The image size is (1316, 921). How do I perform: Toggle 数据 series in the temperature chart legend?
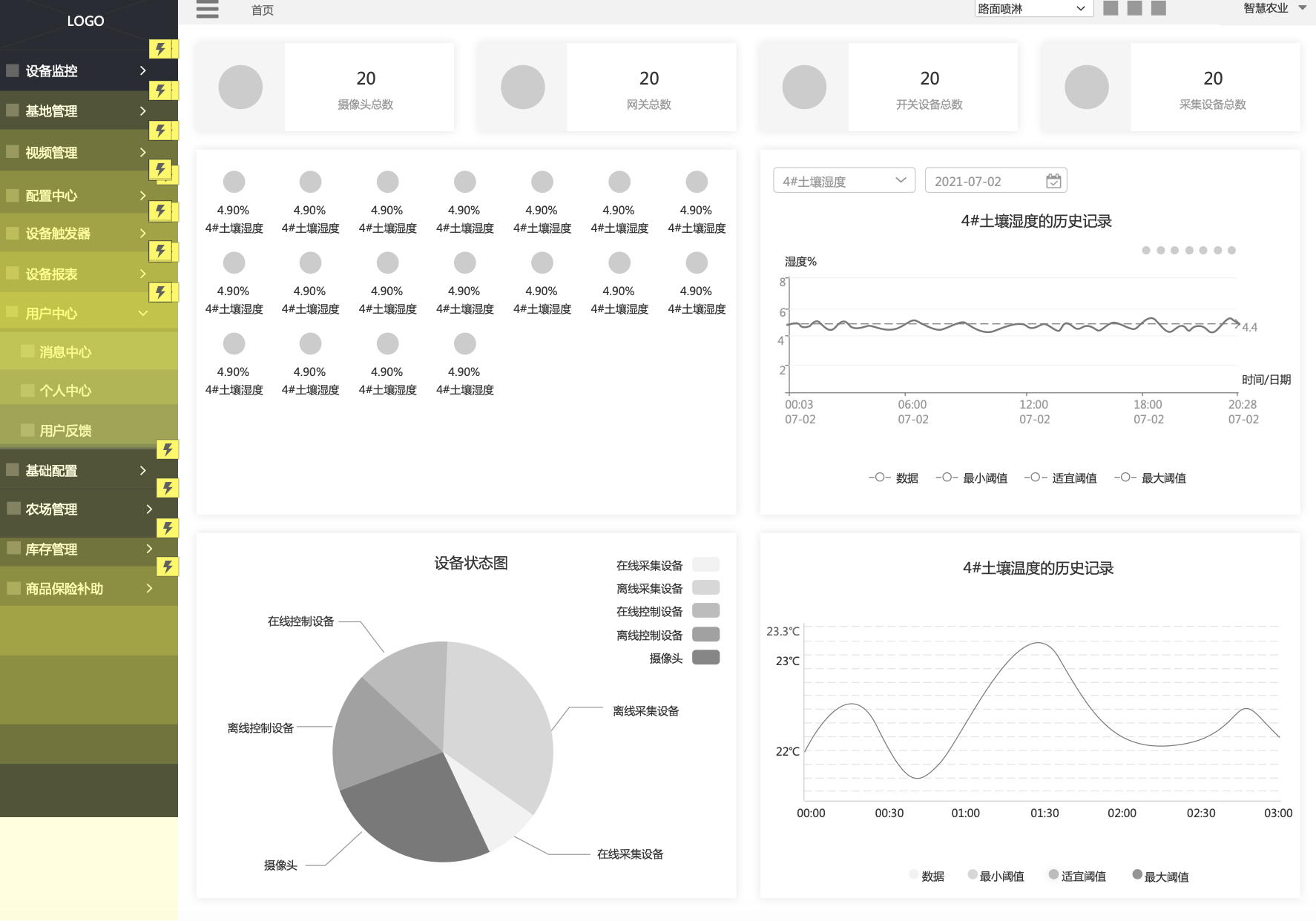pyautogui.click(x=927, y=876)
